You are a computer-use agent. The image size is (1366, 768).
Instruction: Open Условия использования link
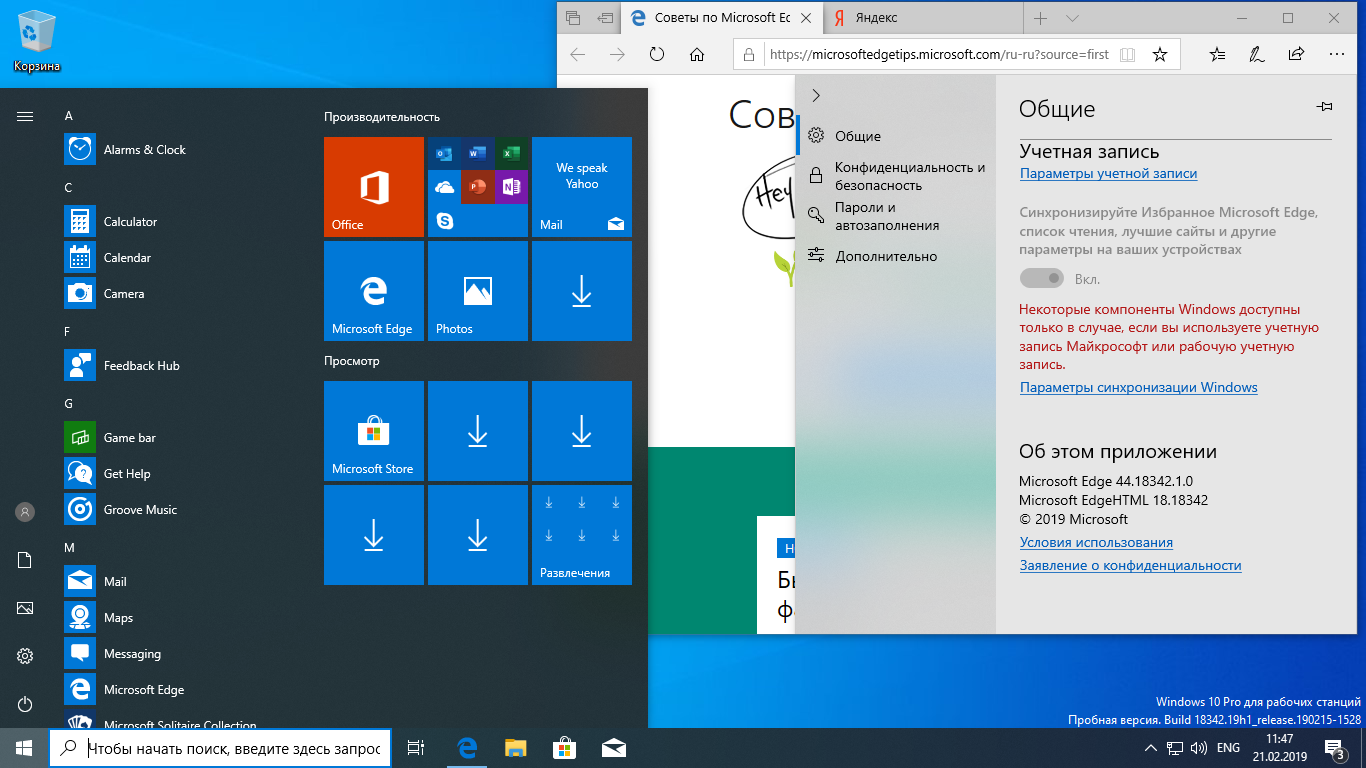click(x=1096, y=542)
